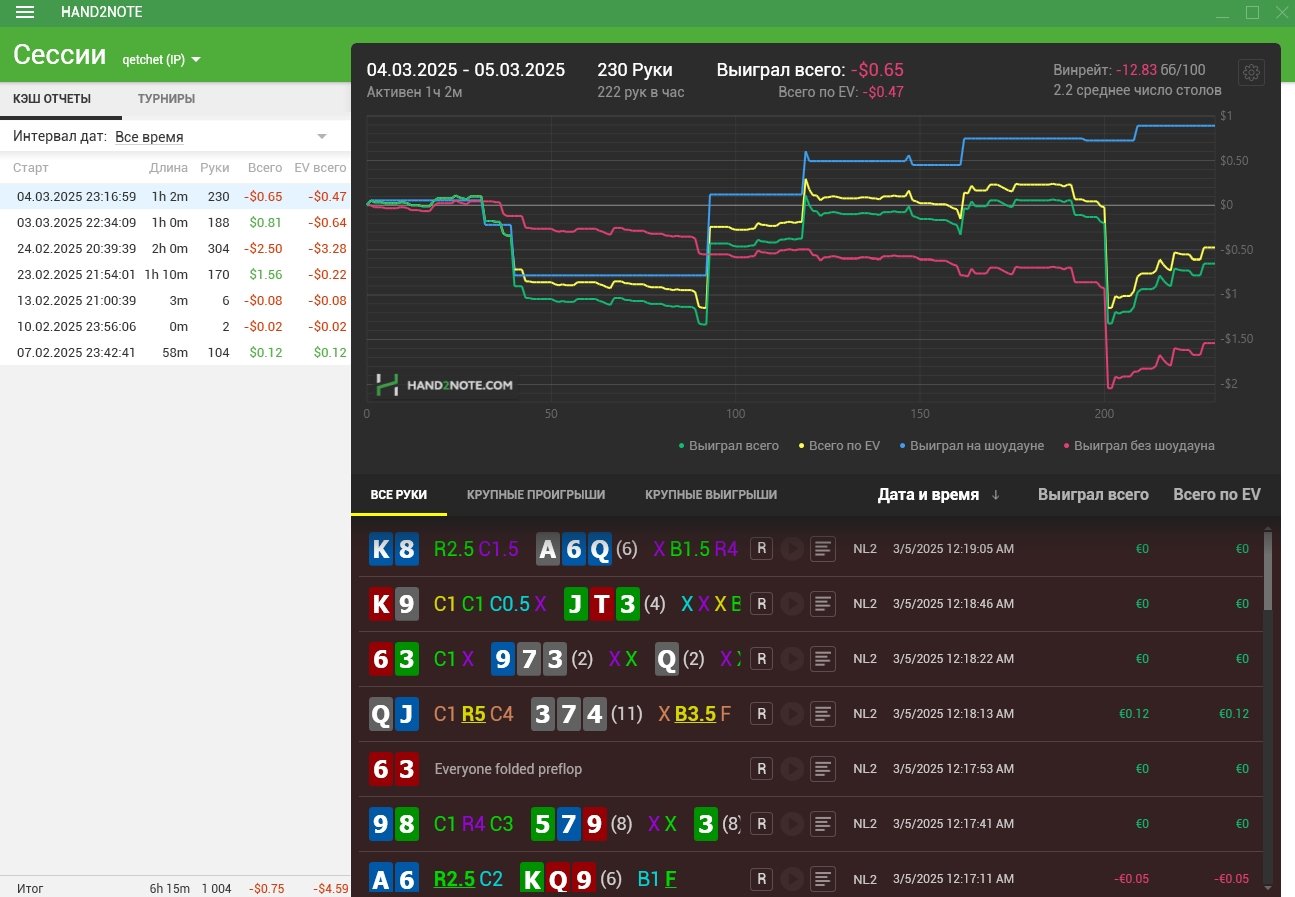Select session 10.02.2025 23:56:06
The image size is (1295, 897).
coord(175,326)
